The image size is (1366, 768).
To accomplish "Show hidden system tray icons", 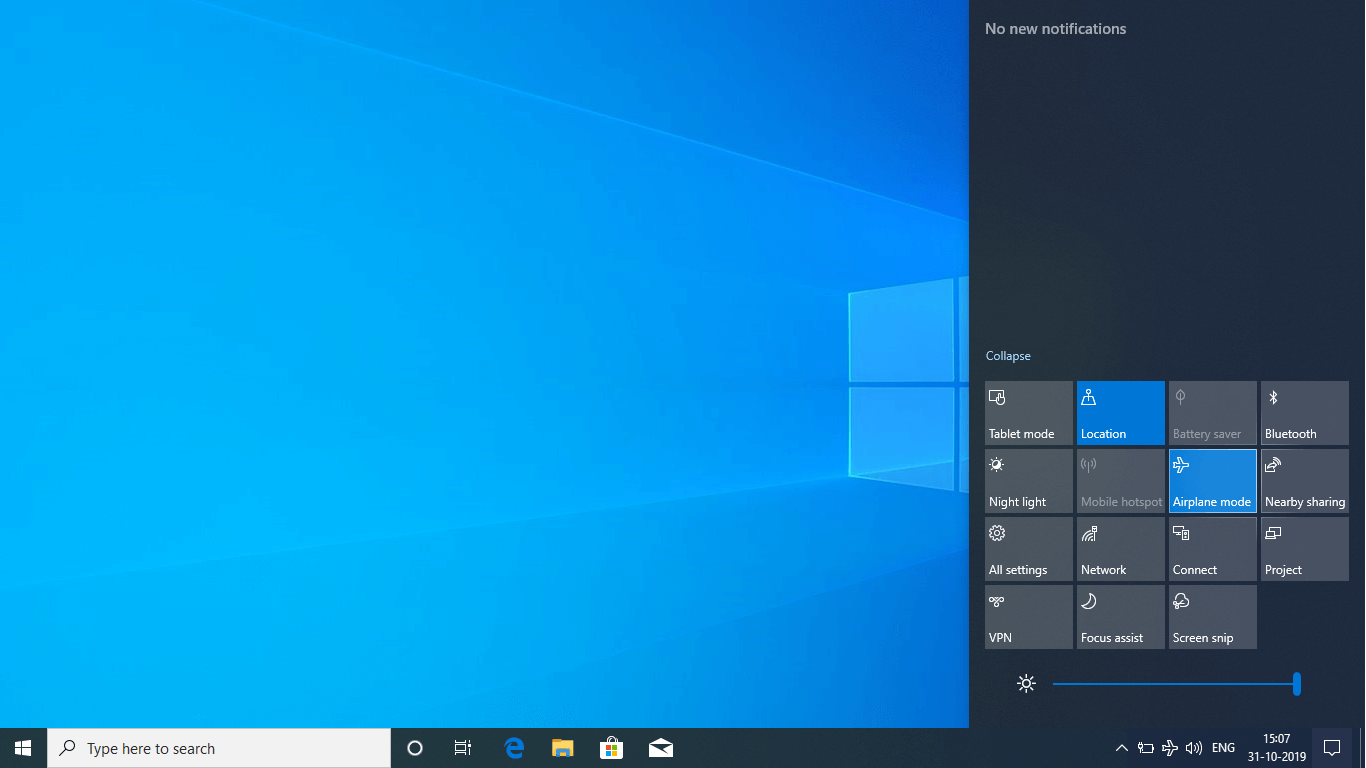I will point(1122,748).
